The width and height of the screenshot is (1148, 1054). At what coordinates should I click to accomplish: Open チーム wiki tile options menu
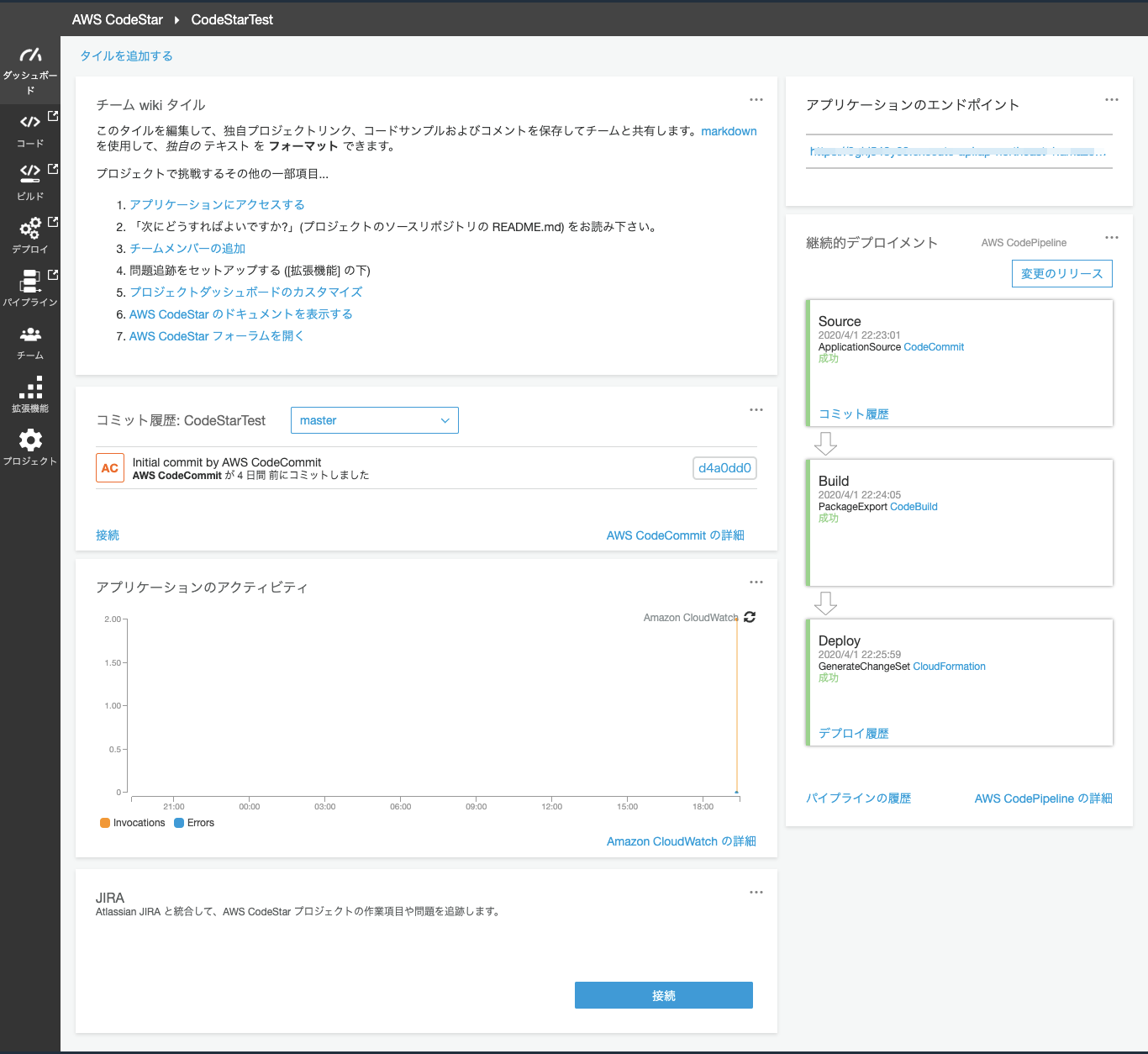pos(756,99)
